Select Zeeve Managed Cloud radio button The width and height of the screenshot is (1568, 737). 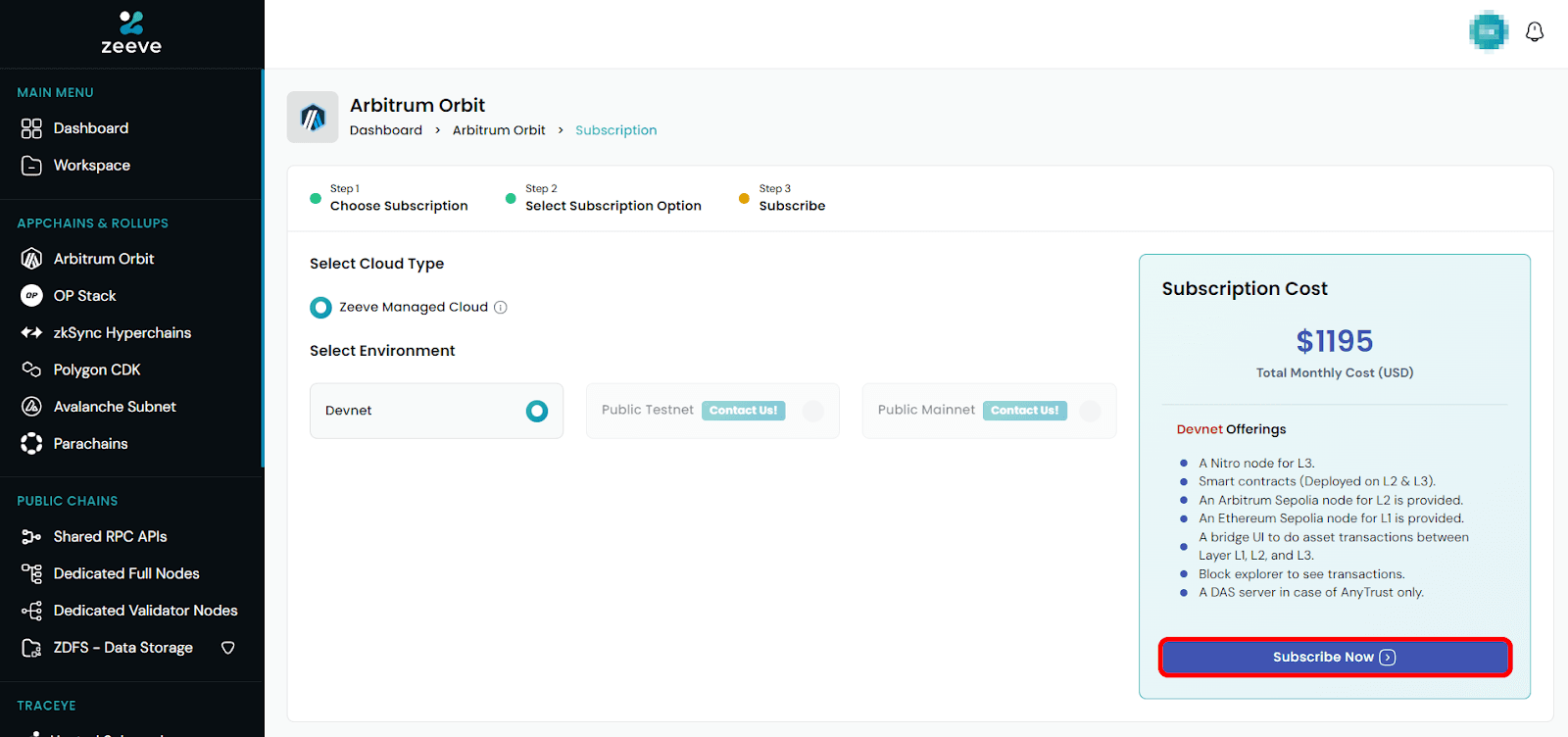click(x=320, y=308)
